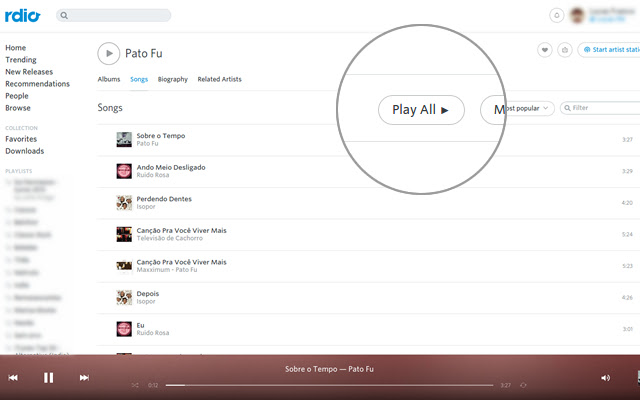
Task: Play the artist Pato Fu with the round play button
Action: [109, 53]
